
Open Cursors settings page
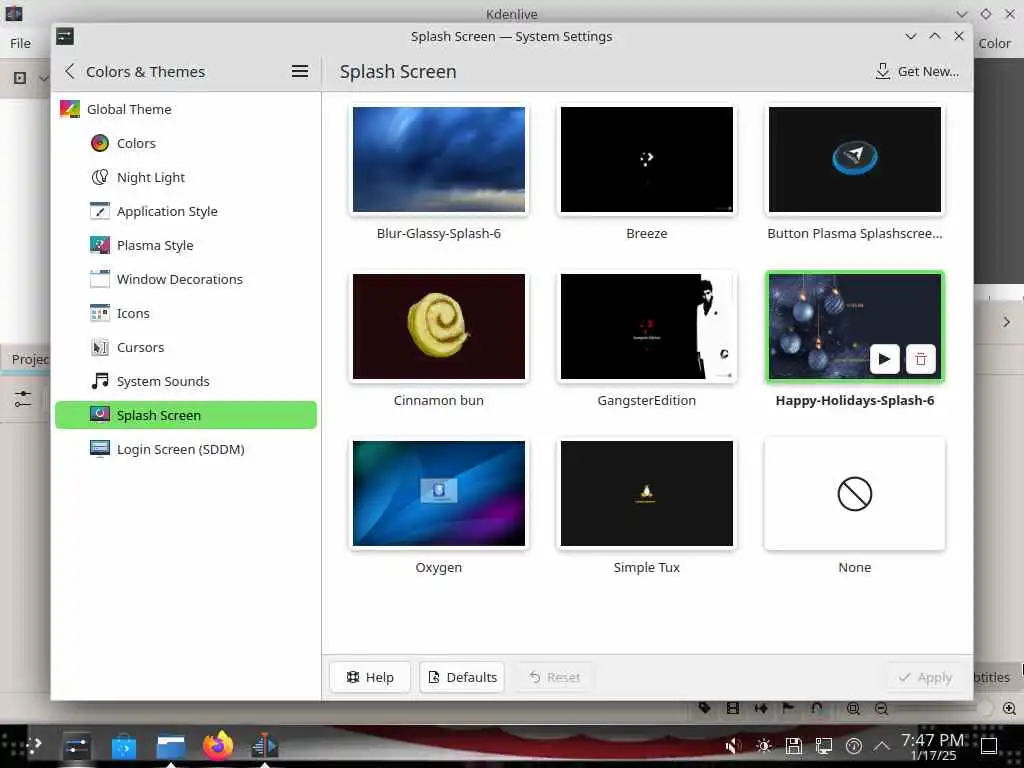point(186,347)
